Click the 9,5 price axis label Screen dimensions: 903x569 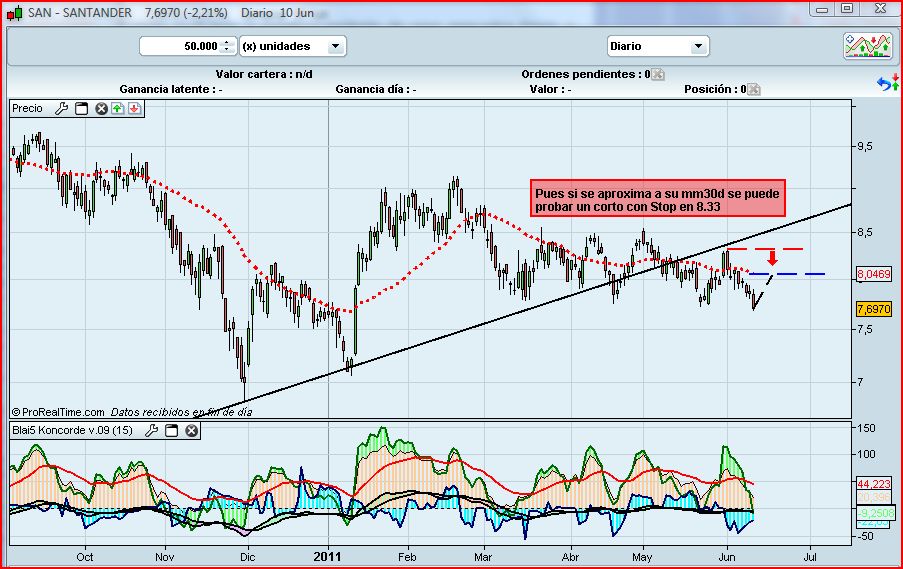click(x=865, y=146)
